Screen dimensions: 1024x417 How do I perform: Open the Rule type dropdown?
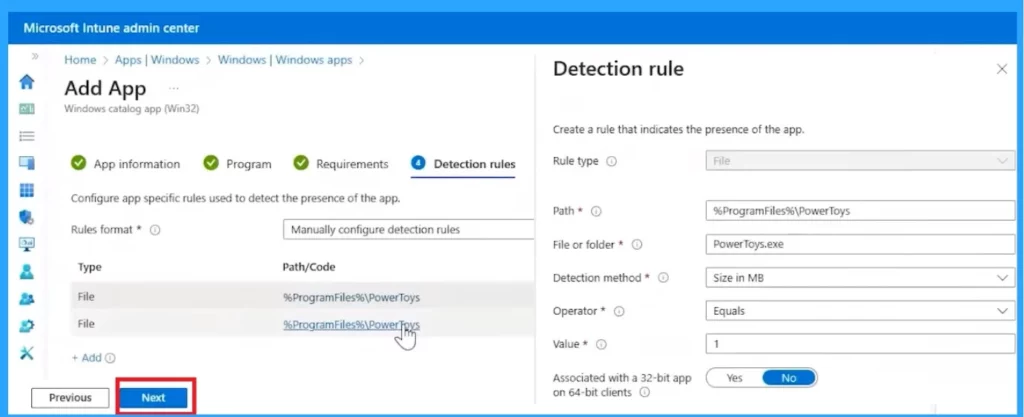(x=860, y=161)
